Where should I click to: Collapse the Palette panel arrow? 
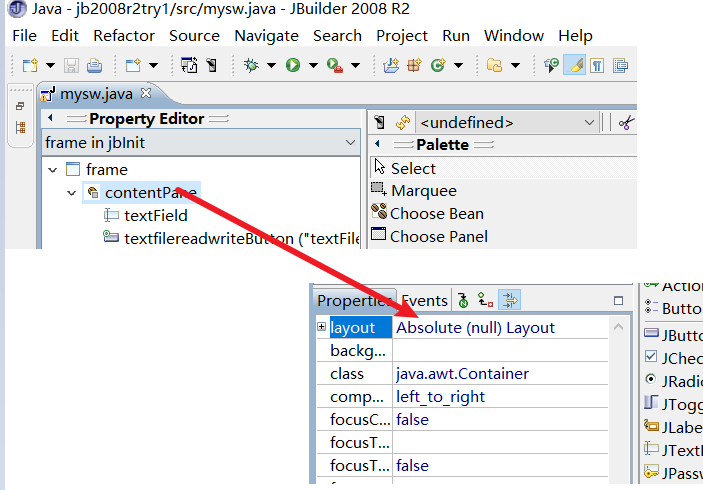pyautogui.click(x=377, y=144)
